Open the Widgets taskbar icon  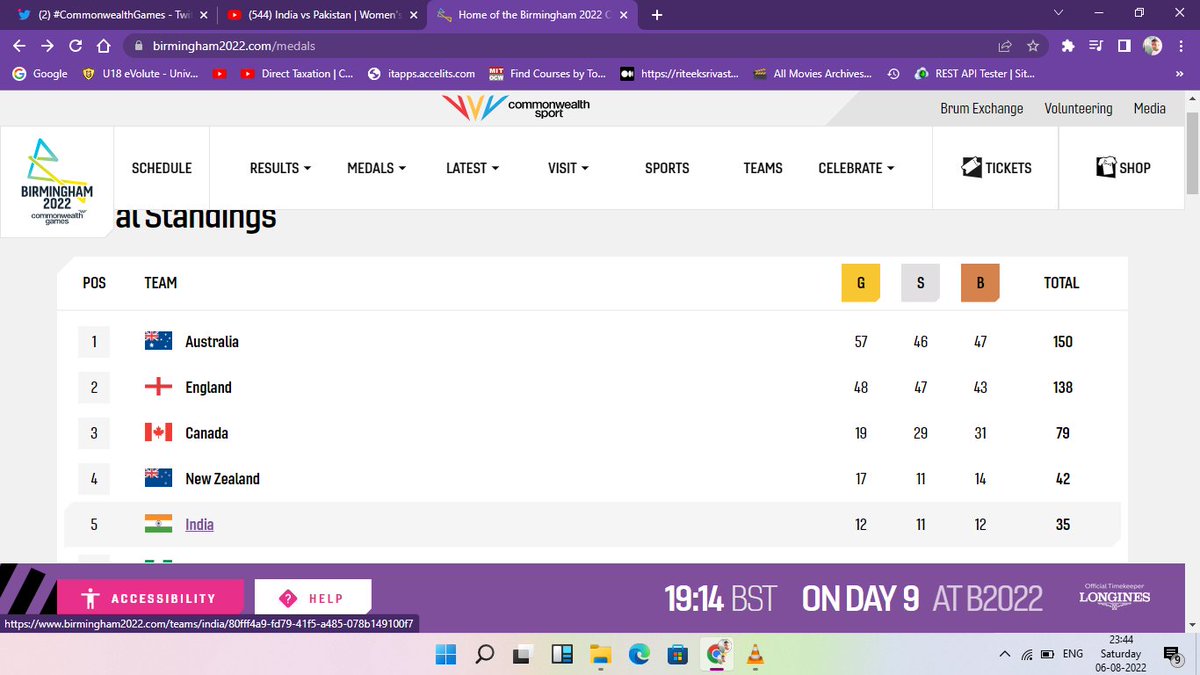[561, 654]
